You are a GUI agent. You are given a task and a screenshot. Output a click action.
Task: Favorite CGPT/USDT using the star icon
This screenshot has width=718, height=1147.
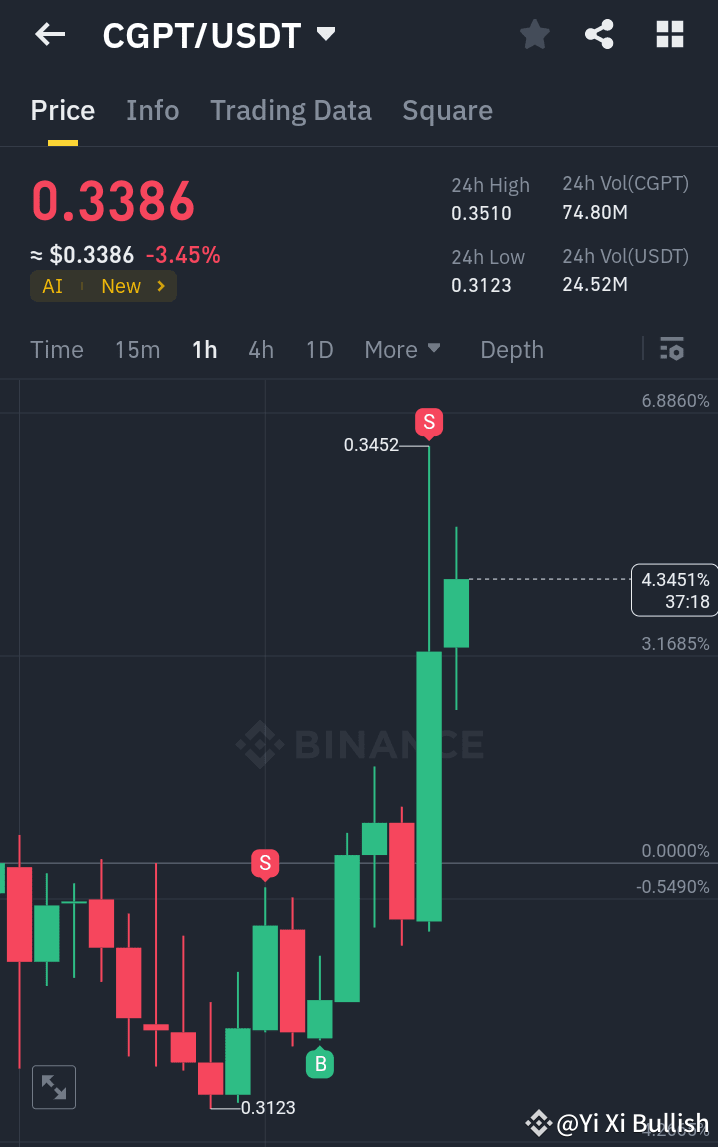point(534,34)
